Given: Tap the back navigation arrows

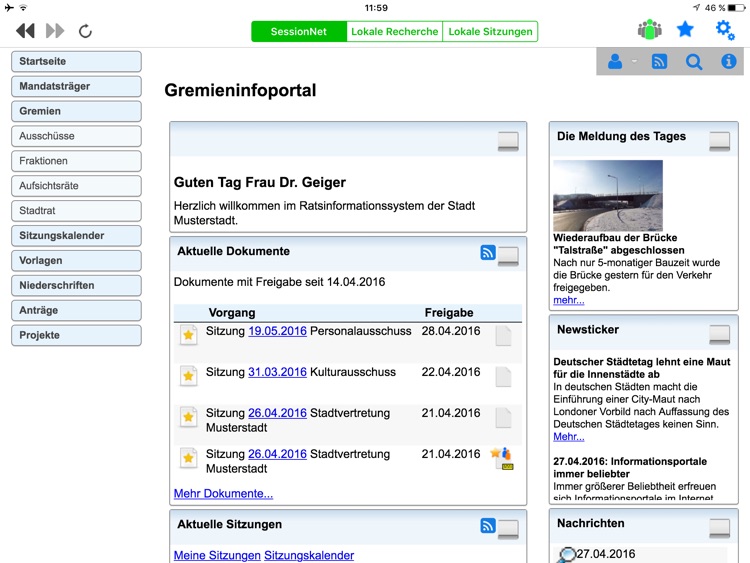Looking at the screenshot, I should coord(25,31).
